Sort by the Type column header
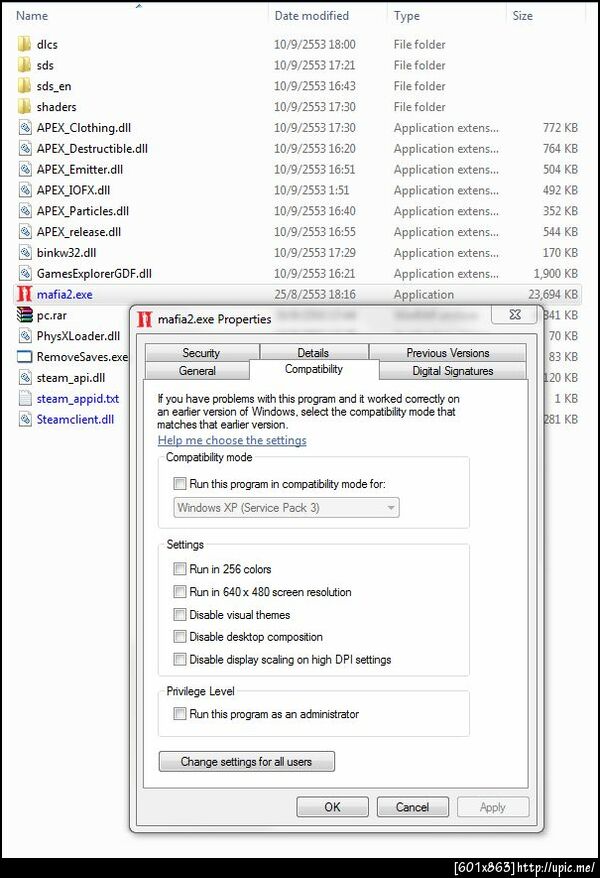 pyautogui.click(x=406, y=16)
